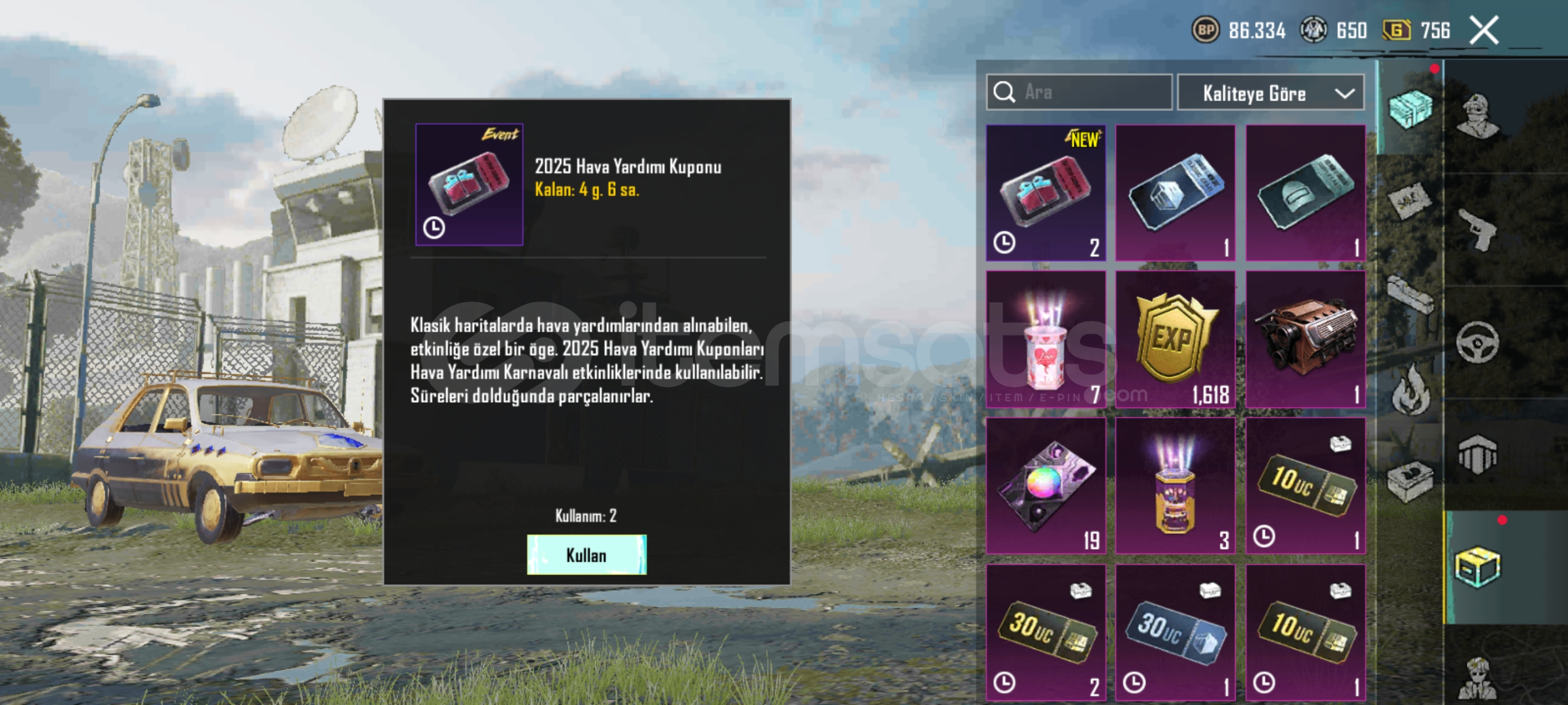Use the 2025 Hava Yardımı Kuponu
Image resolution: width=1568 pixels, height=705 pixels.
click(x=586, y=555)
